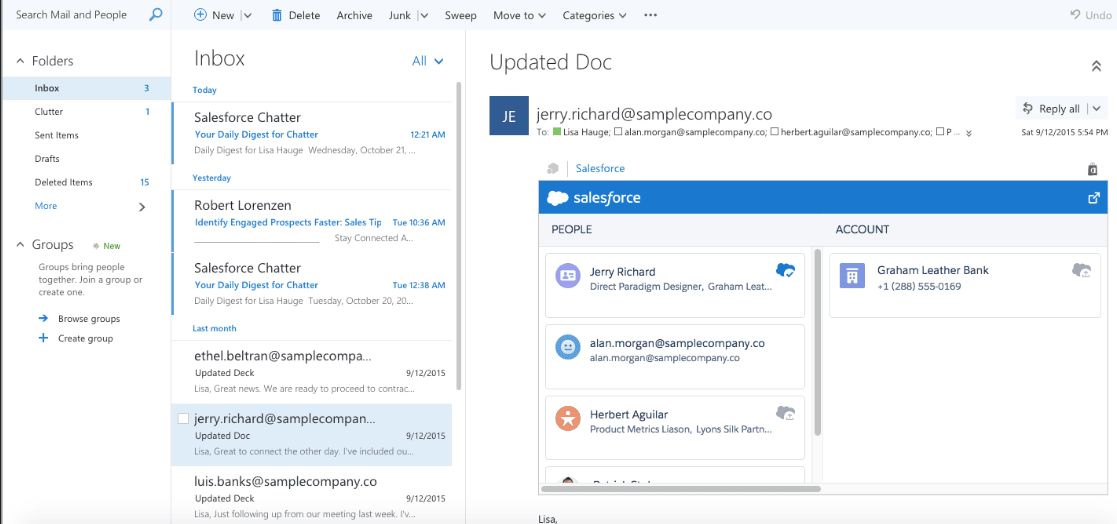Tick the checkbox on jerry.richard email

pyautogui.click(x=183, y=419)
